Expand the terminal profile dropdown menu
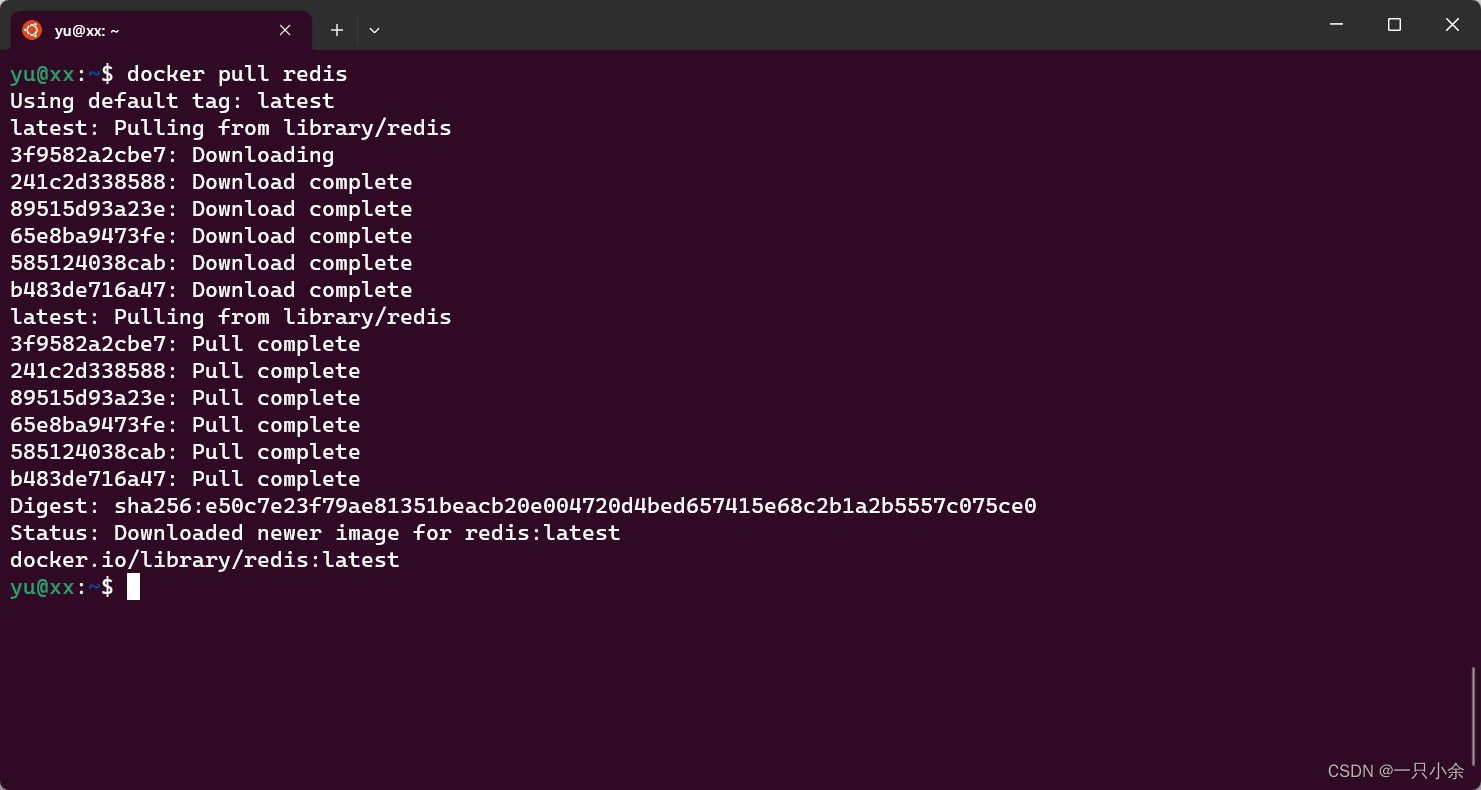Image resolution: width=1481 pixels, height=790 pixels. pos(374,30)
